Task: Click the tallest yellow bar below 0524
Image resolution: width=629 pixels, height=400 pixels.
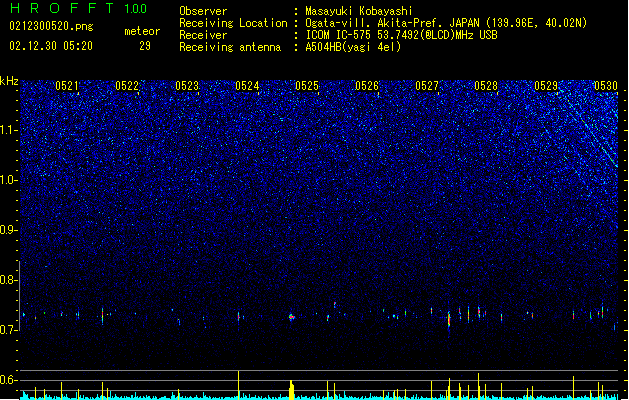Action: click(239, 385)
